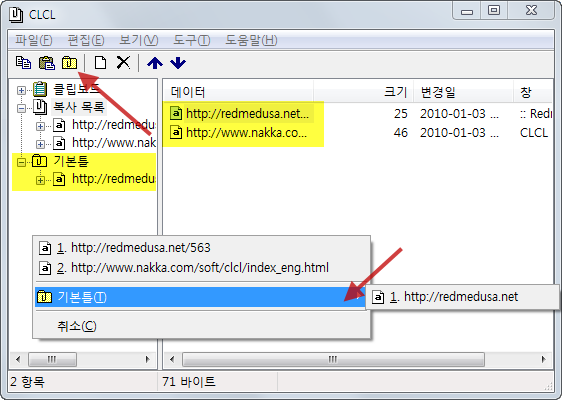Click the move up arrow icon
Screen dimensions: 562x400
pos(155,63)
